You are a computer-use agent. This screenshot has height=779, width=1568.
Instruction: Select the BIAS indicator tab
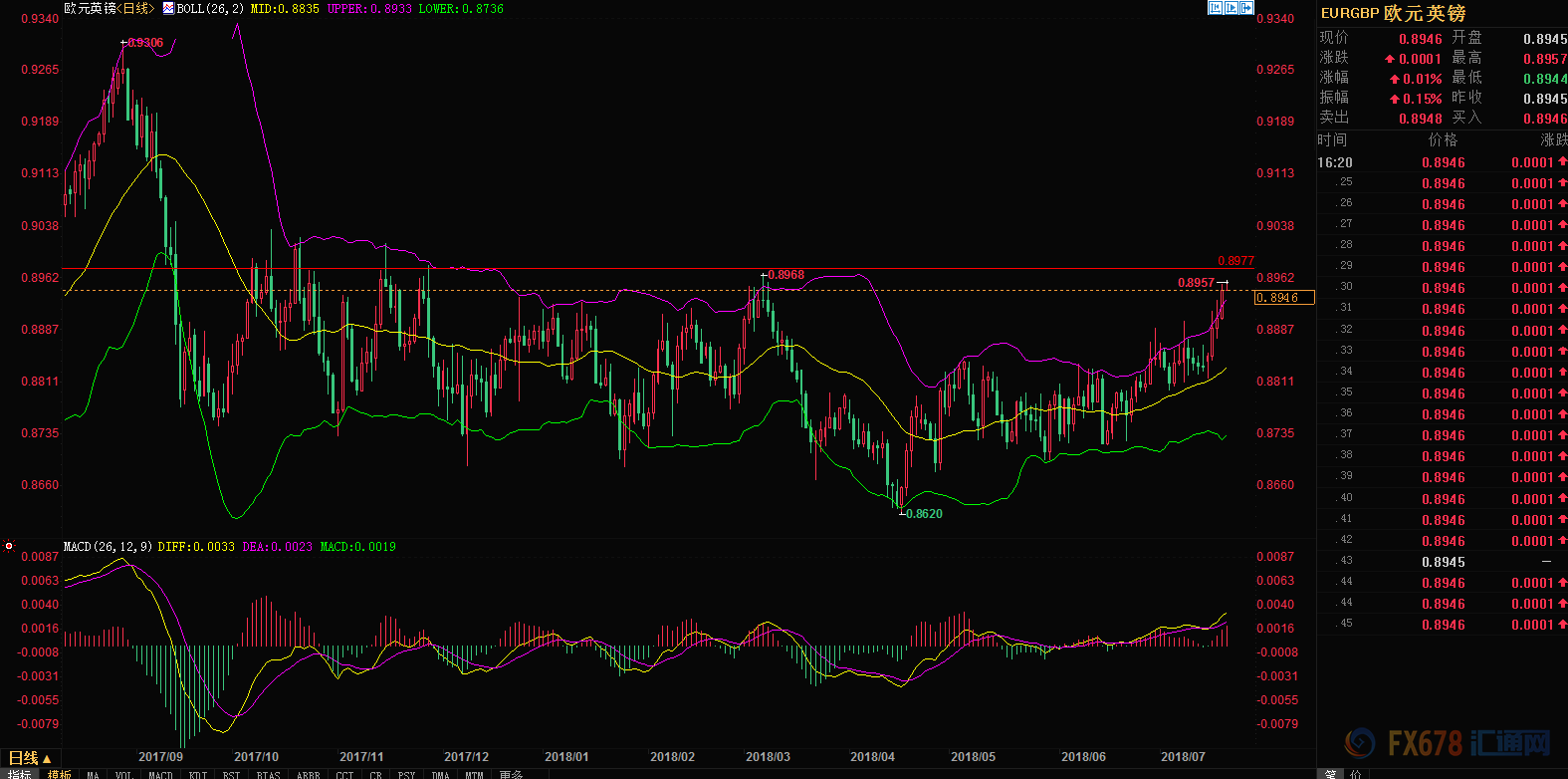tap(268, 774)
